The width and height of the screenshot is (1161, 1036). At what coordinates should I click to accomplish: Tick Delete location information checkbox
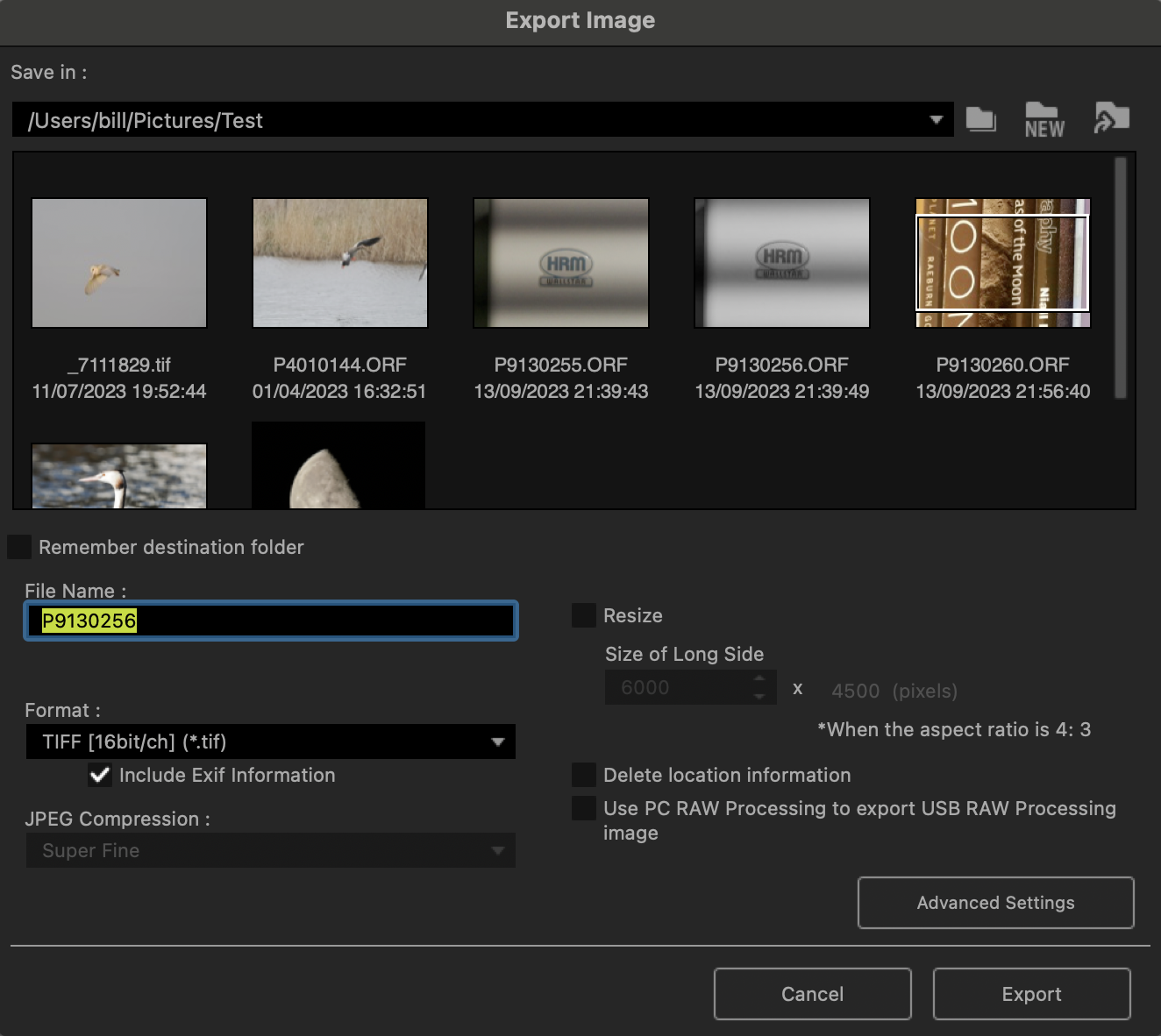pyautogui.click(x=584, y=775)
